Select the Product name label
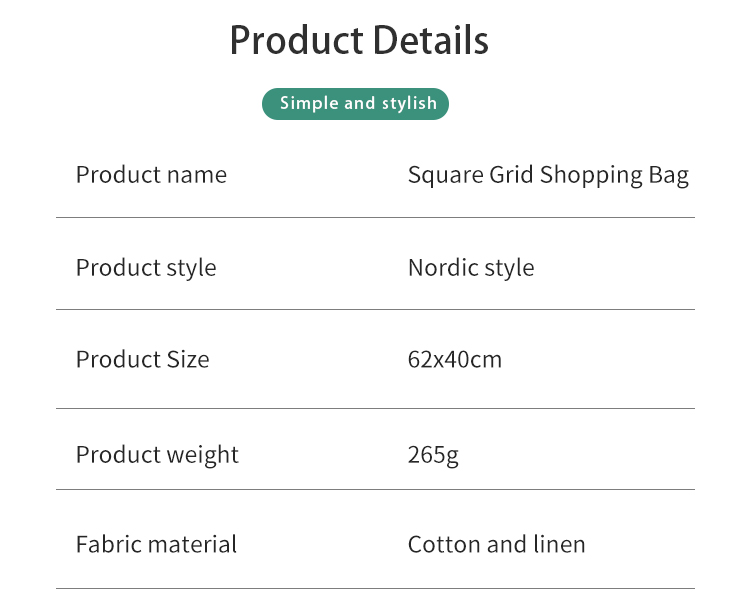The image size is (750, 614). [151, 175]
